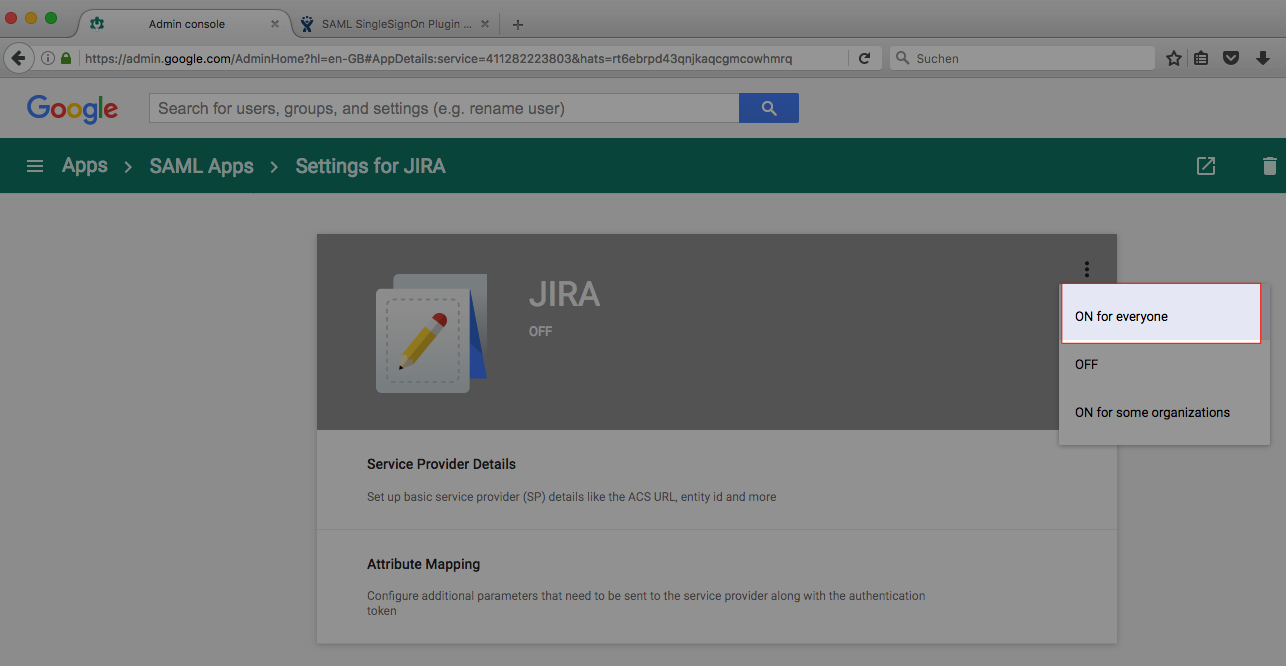
Task: Switch to SAML SingleSignOn Plugin tab
Action: (396, 24)
